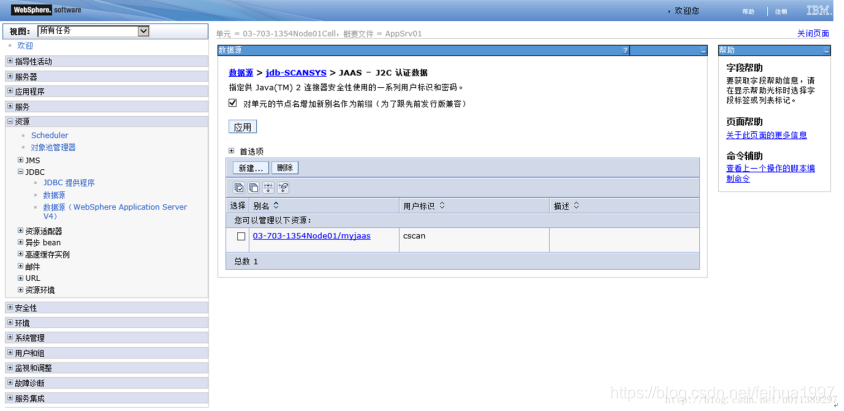844x411 pixels.
Task: Expand URL tree node
Action: [21, 278]
